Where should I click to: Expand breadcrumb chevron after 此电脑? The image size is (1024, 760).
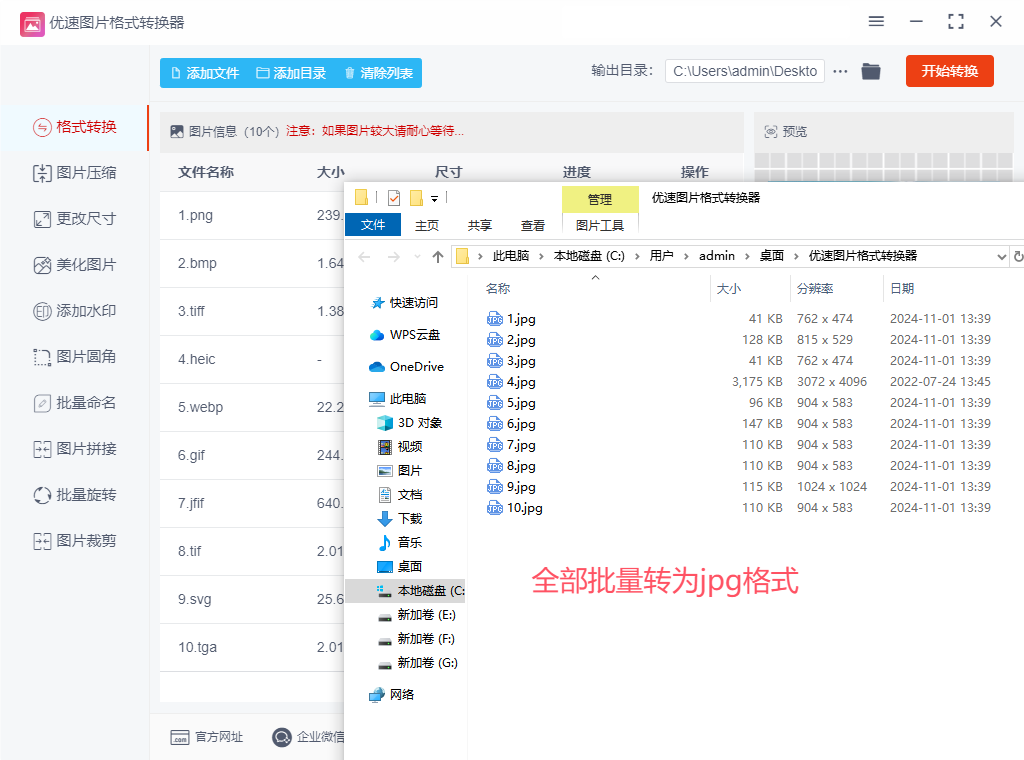coord(541,256)
